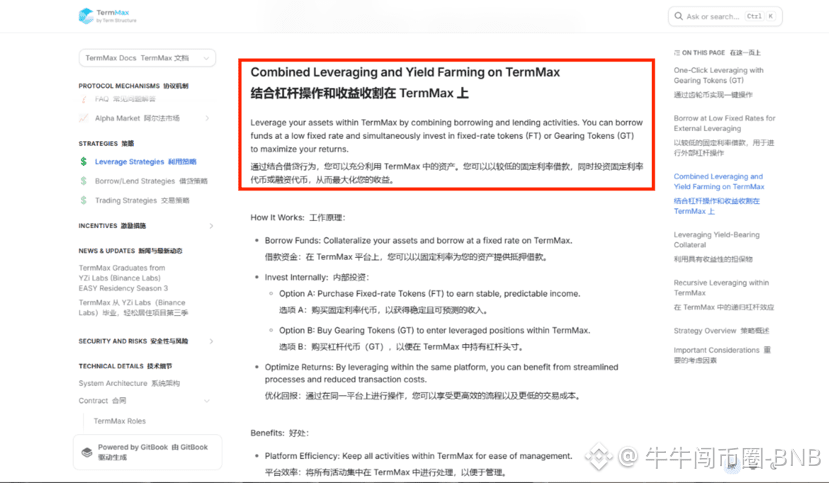
Task: Open TermMax Roles page
Action: [x=119, y=421]
